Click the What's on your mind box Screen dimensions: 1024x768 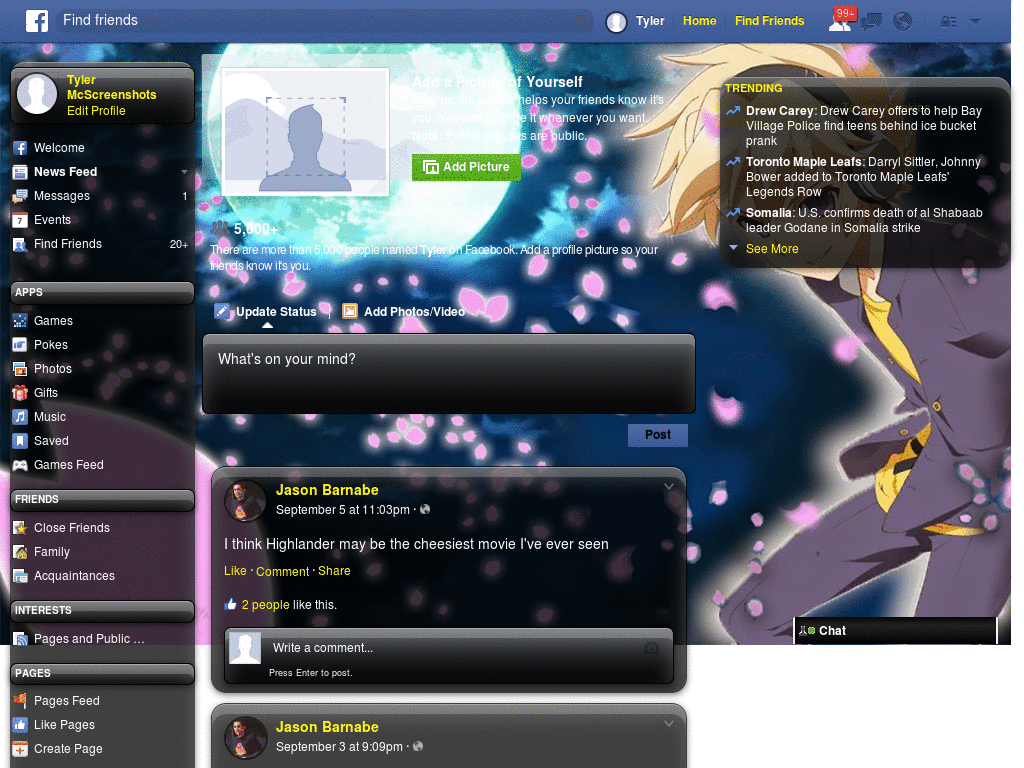point(449,374)
